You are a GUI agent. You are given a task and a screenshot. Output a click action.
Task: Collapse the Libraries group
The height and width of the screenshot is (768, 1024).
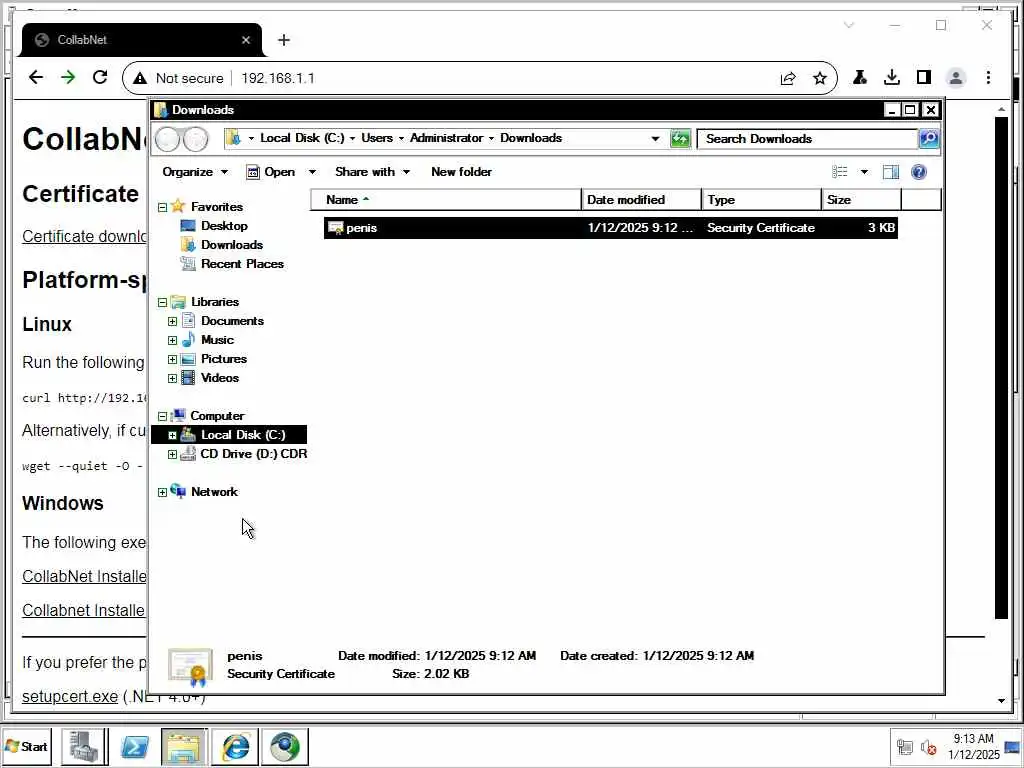[x=163, y=302]
